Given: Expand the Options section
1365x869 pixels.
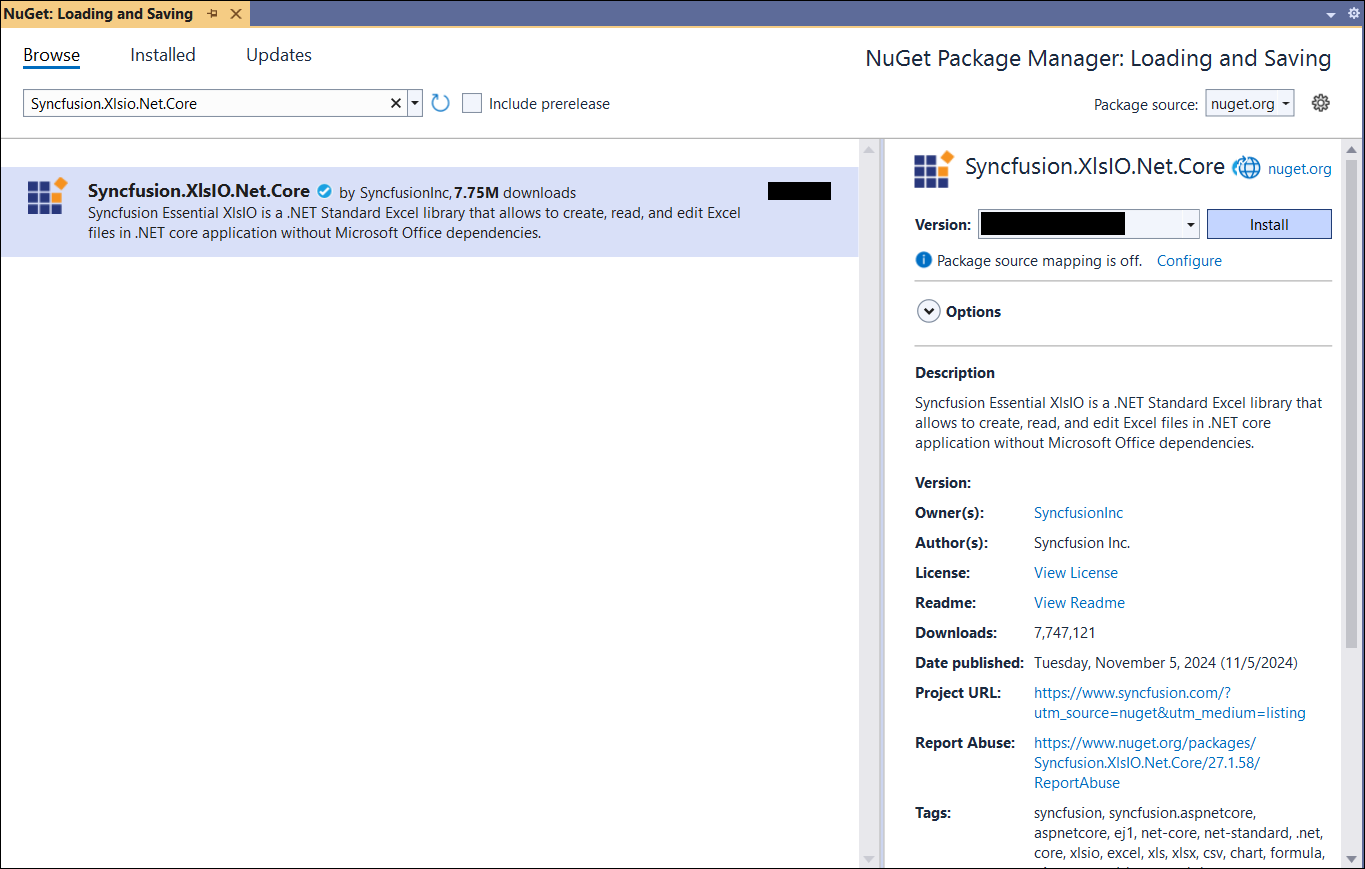Looking at the screenshot, I should click(x=929, y=311).
